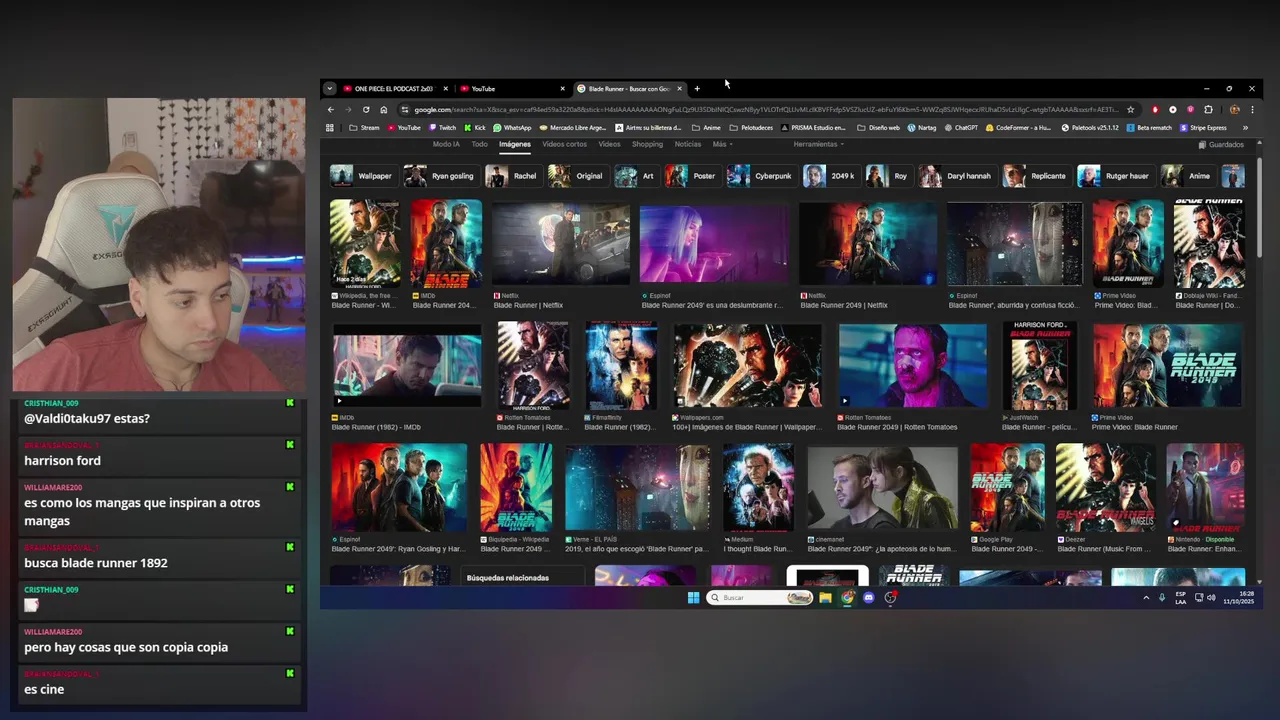Open the Twitch bookmark
Screen dimensions: 1280x720
tap(442, 128)
